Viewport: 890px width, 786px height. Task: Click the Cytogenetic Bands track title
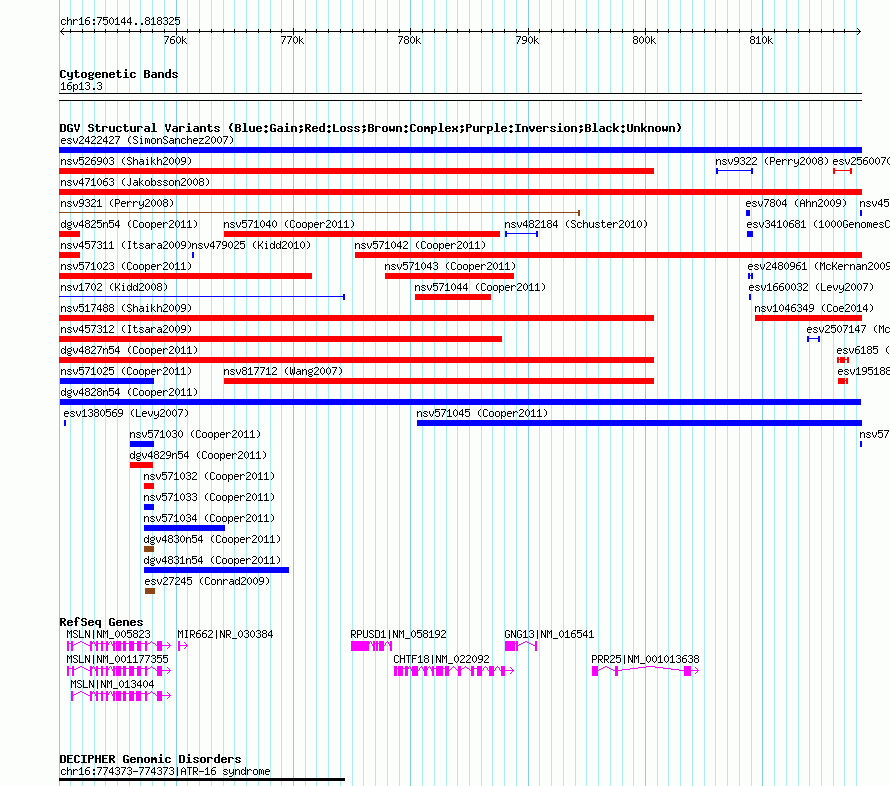pyautogui.click(x=119, y=74)
